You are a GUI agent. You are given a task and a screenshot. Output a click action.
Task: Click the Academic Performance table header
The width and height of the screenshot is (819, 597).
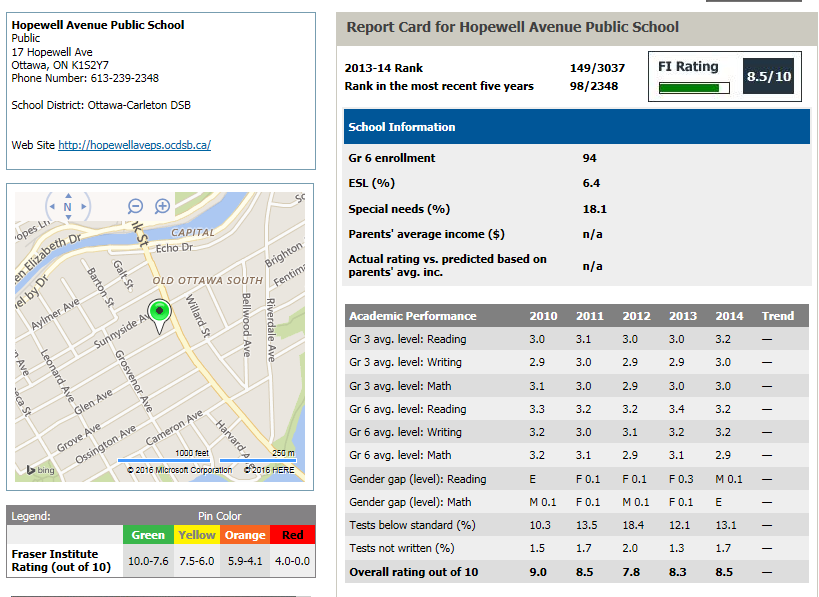412,316
